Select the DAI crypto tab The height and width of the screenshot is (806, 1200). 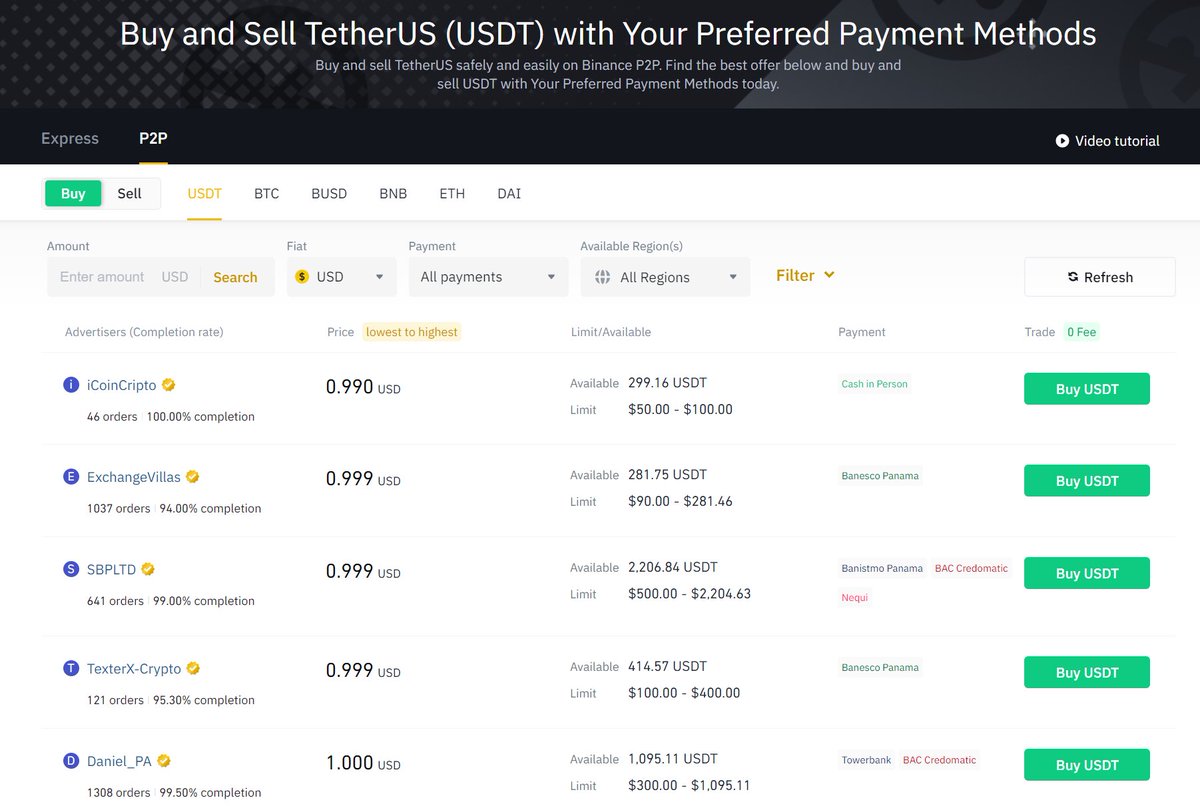coord(509,193)
